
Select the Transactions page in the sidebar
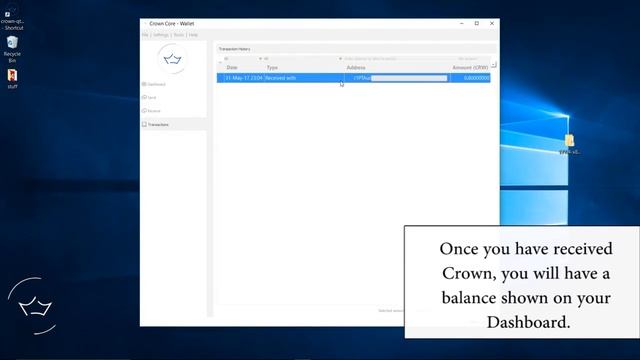[173, 124]
